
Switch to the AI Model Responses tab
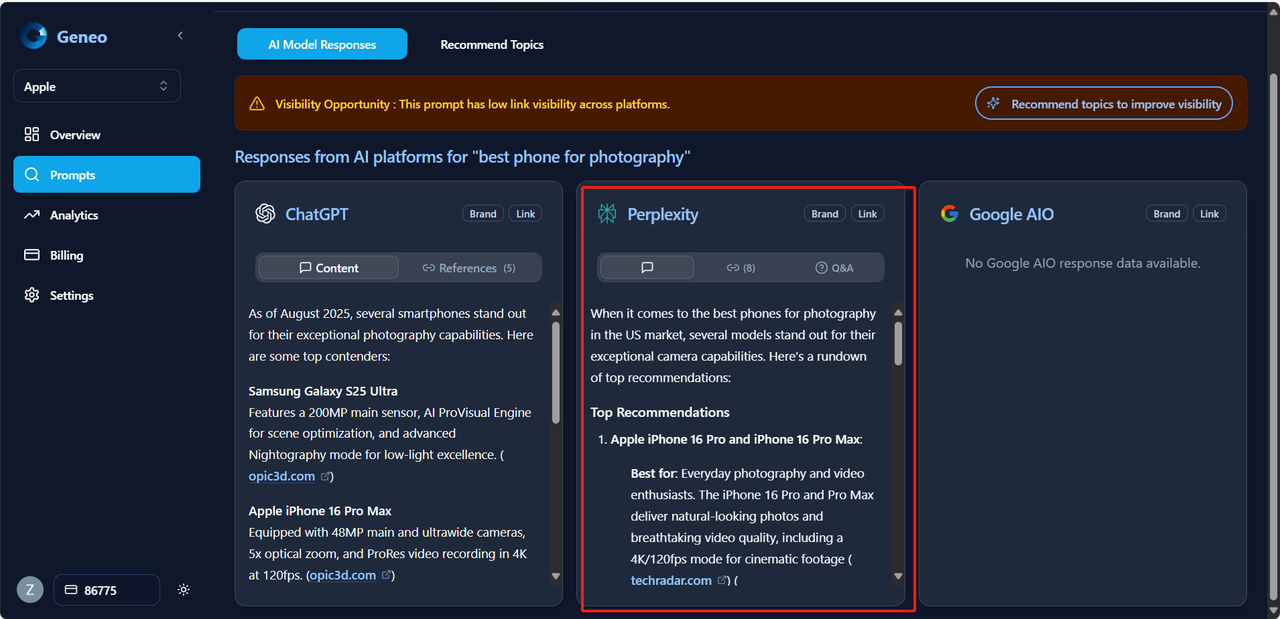[322, 44]
